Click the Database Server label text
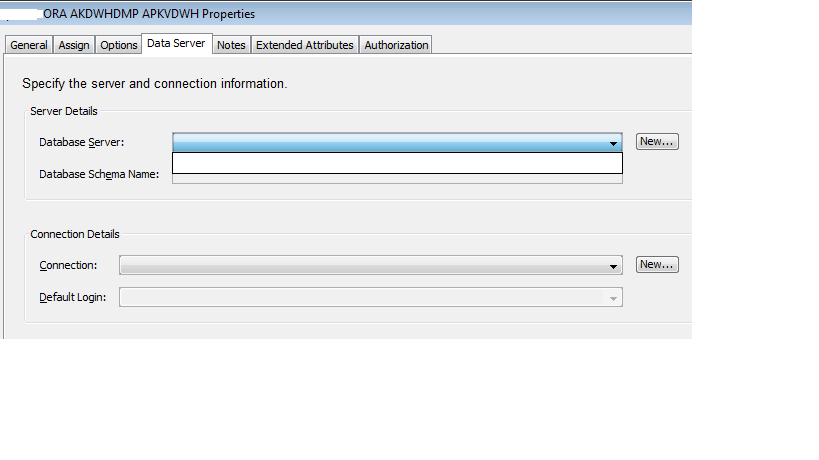 (81, 142)
